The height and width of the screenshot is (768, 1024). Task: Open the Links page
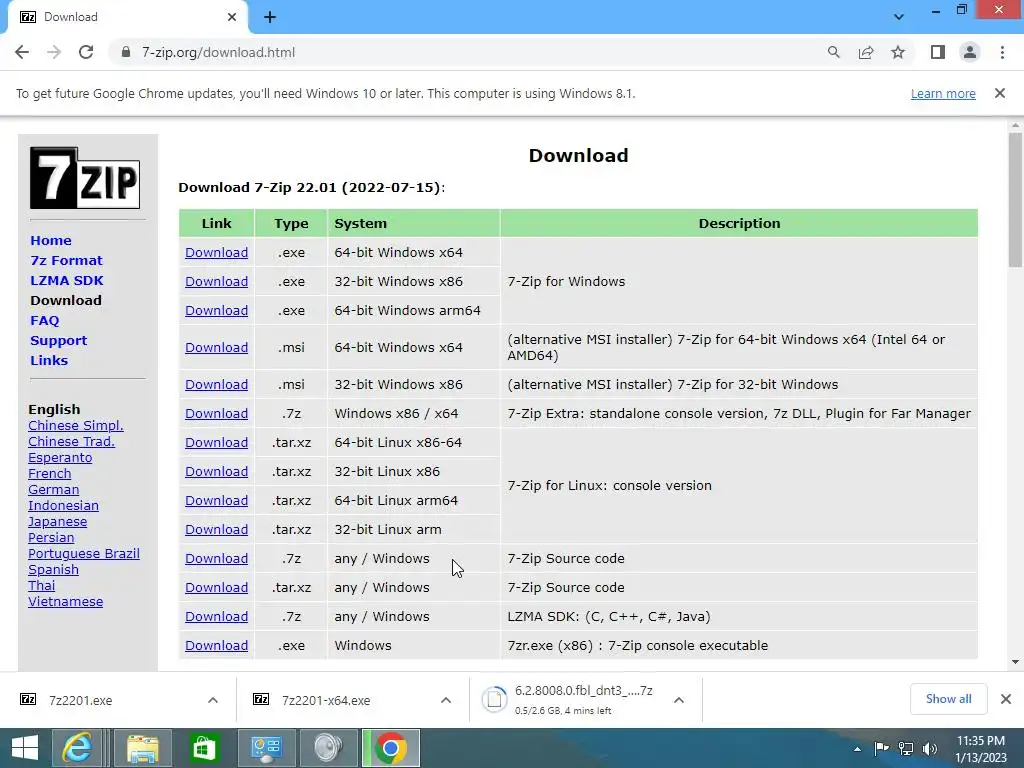(x=49, y=360)
